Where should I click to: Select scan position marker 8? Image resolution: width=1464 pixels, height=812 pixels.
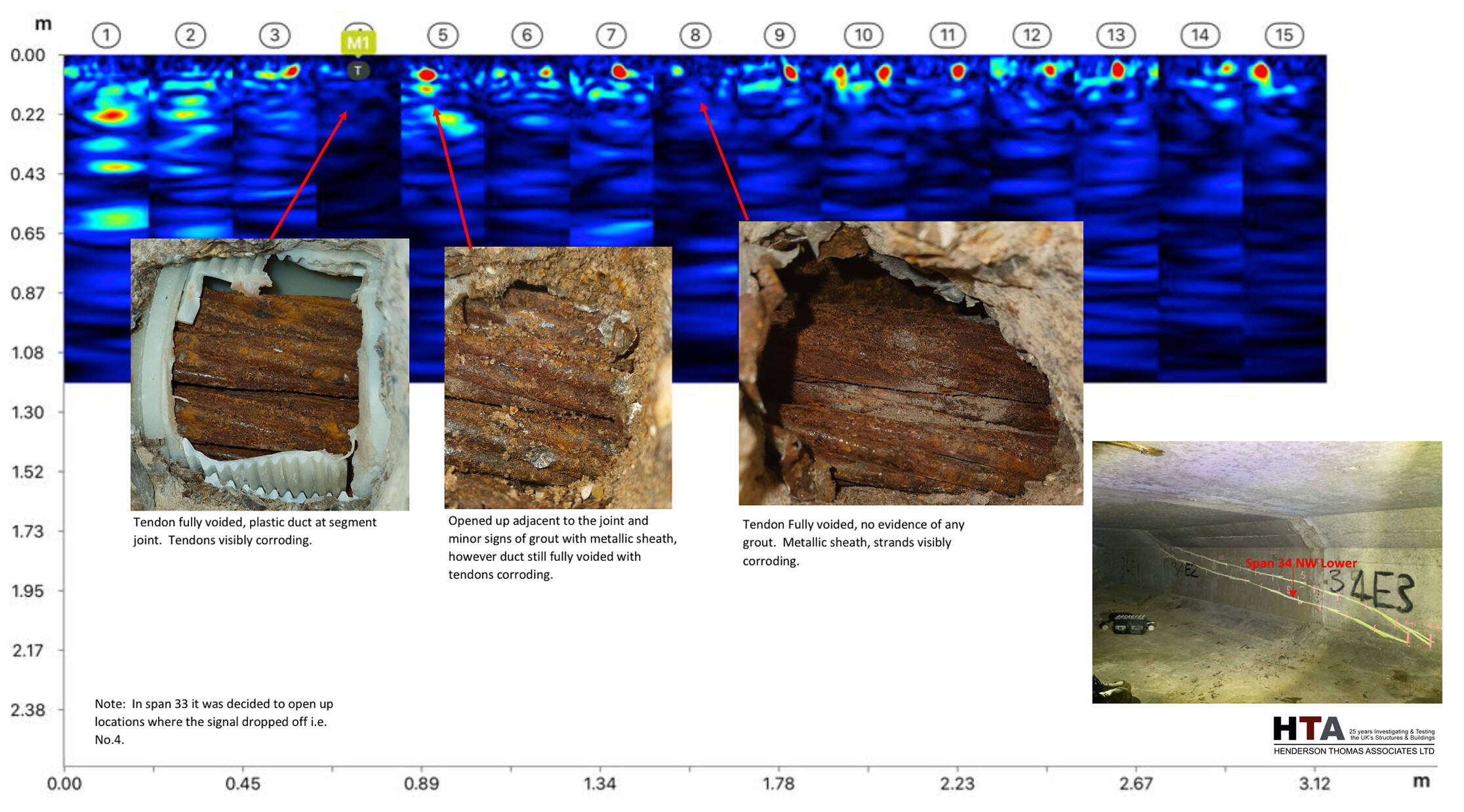[695, 35]
